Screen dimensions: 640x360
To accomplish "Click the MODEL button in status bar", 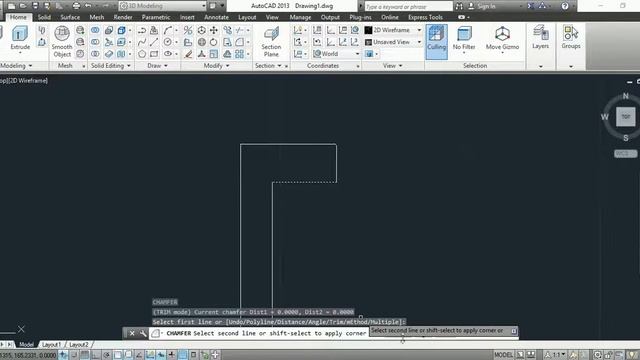I will 503,355.
